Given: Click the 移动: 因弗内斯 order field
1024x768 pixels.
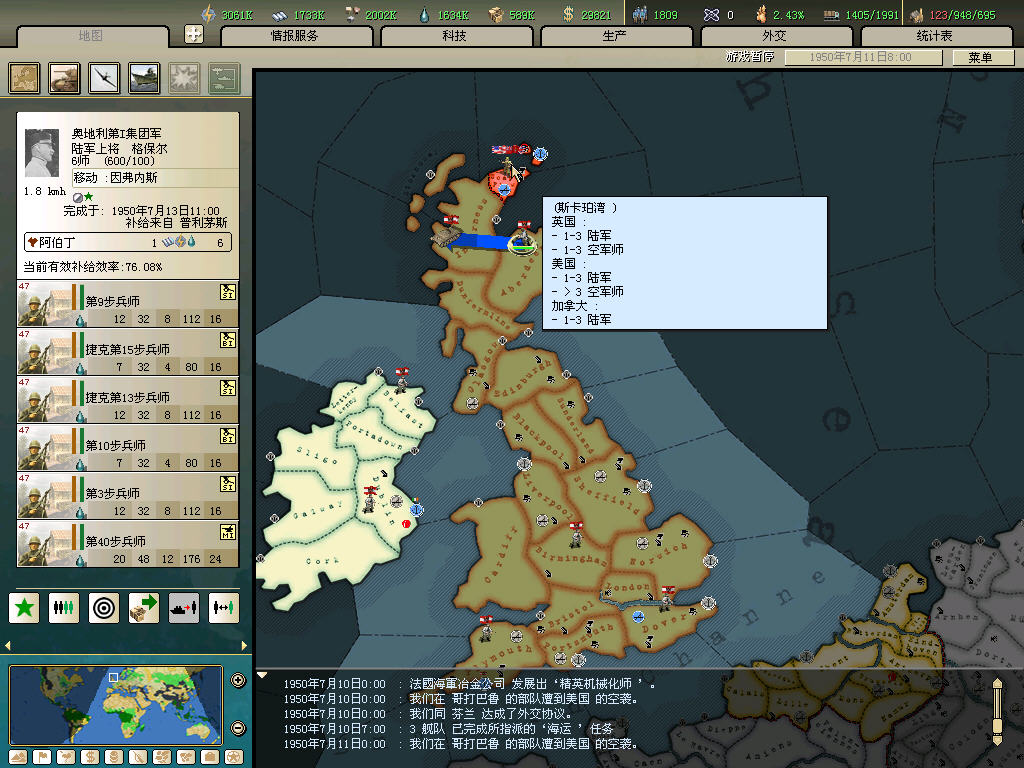Looking at the screenshot, I should (x=155, y=178).
